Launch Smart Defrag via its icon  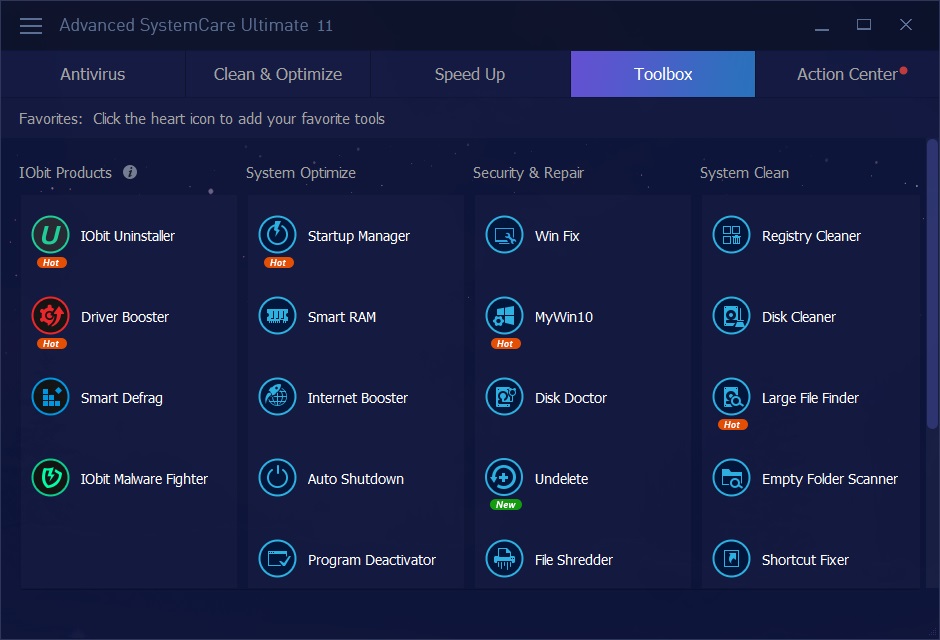[50, 397]
